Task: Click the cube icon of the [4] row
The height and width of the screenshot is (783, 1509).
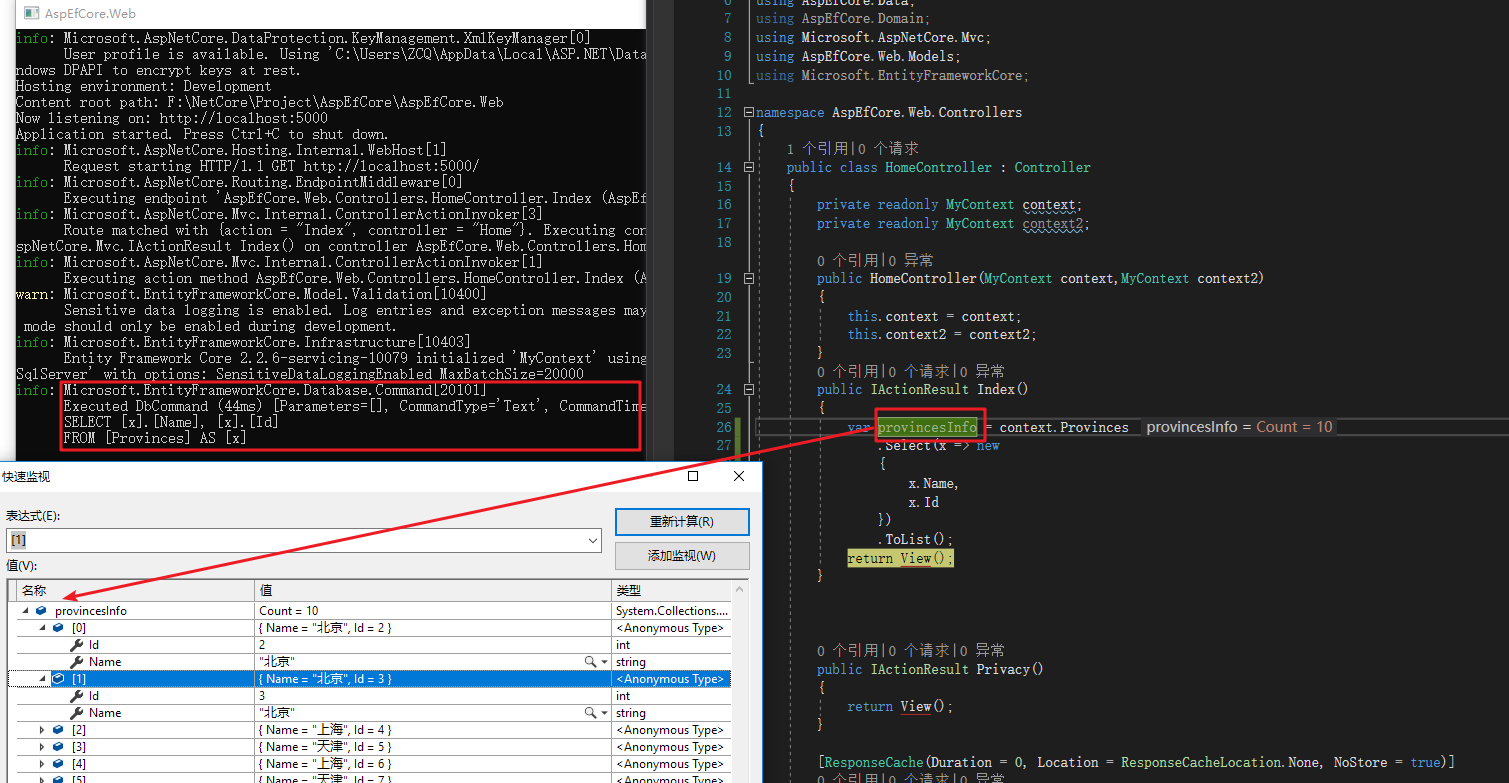Action: coord(58,763)
